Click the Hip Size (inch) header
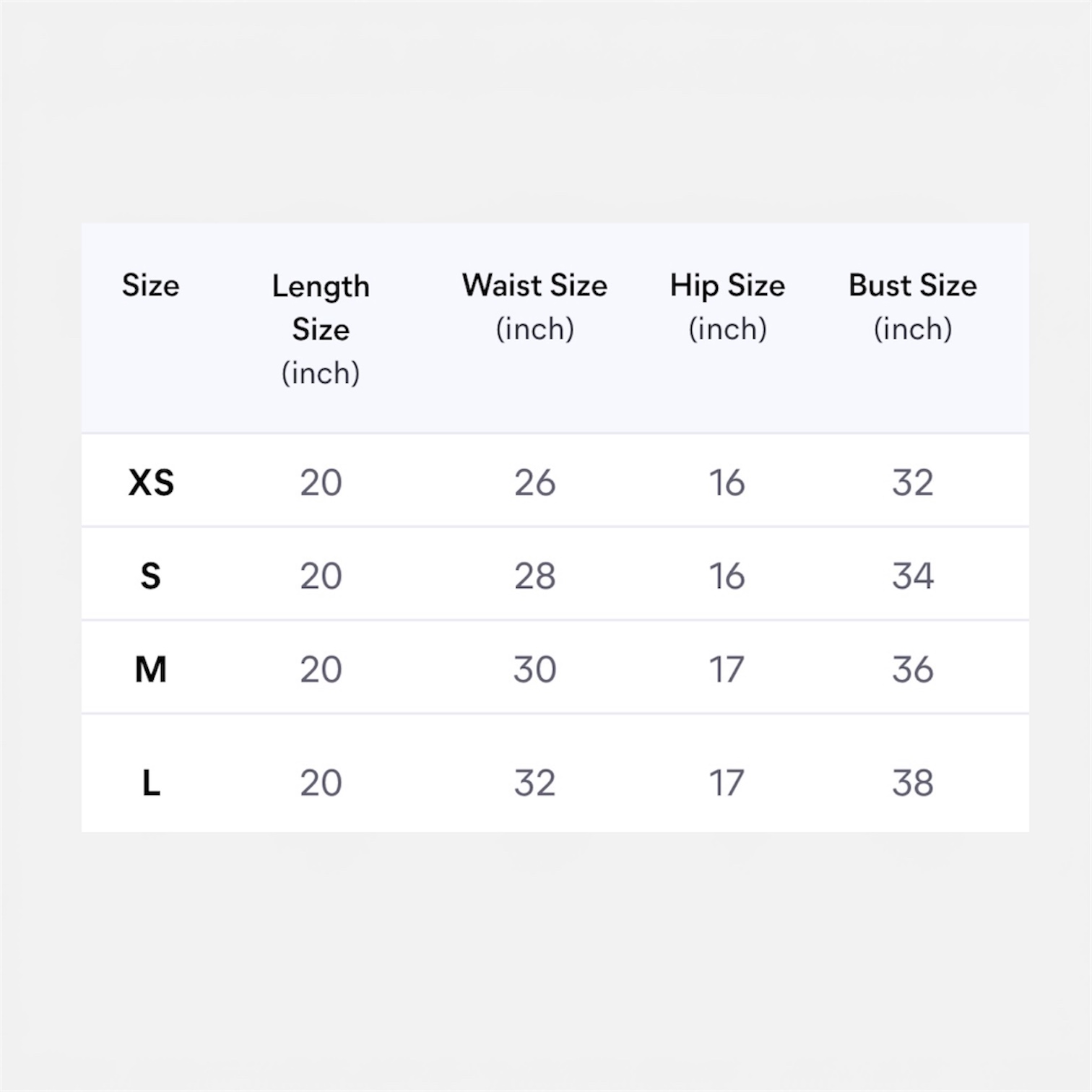The height and width of the screenshot is (1092, 1092). (x=727, y=307)
